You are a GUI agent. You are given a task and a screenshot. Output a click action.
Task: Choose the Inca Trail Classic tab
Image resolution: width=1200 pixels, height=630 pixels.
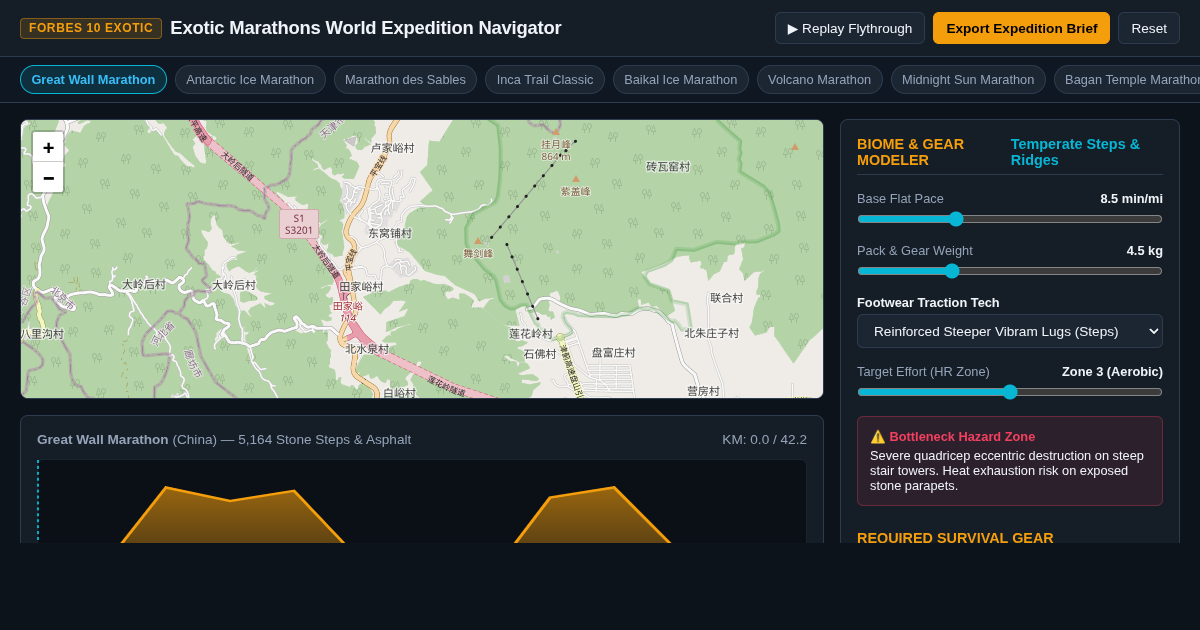545,80
